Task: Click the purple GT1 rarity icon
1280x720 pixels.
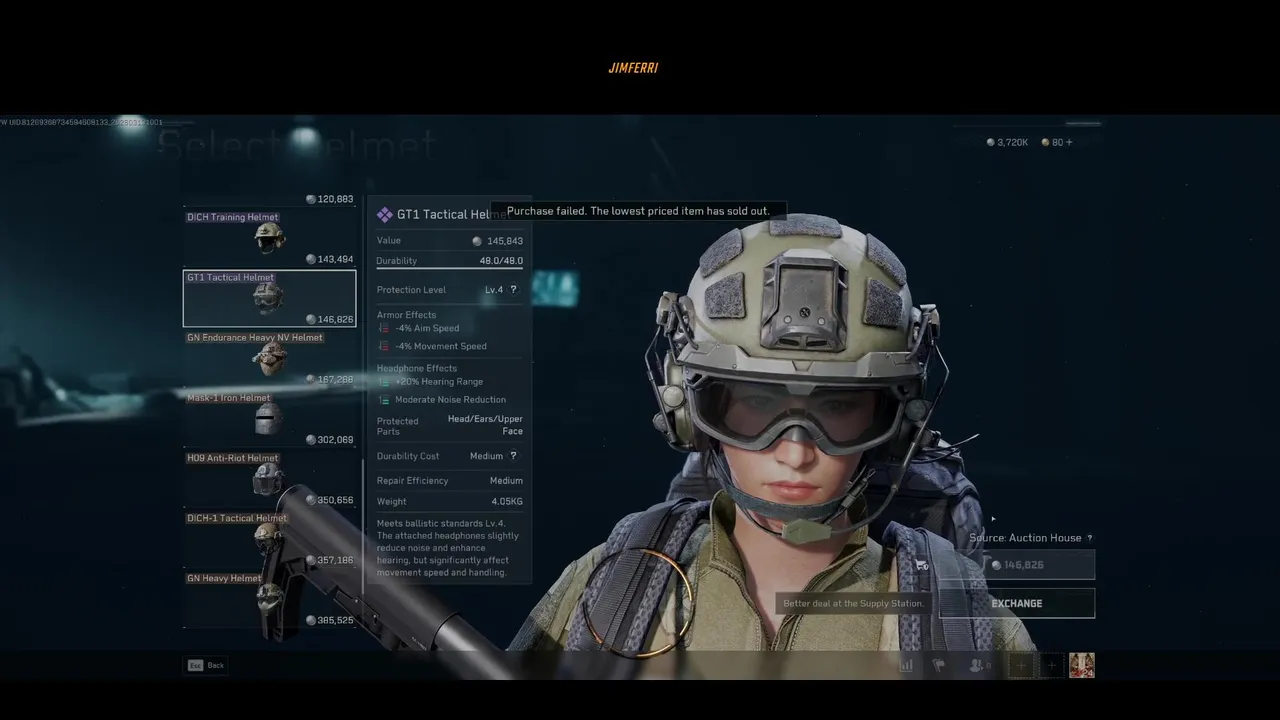Action: pyautogui.click(x=384, y=215)
